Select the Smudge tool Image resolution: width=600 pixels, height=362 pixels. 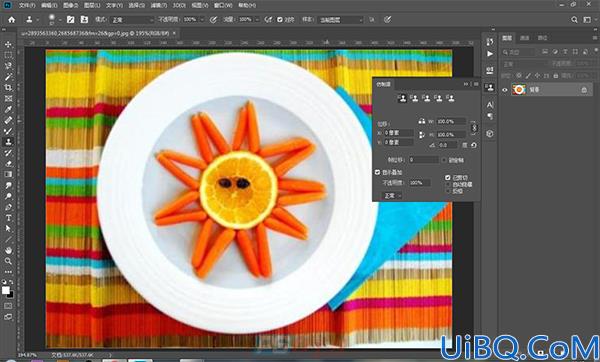tap(8, 185)
